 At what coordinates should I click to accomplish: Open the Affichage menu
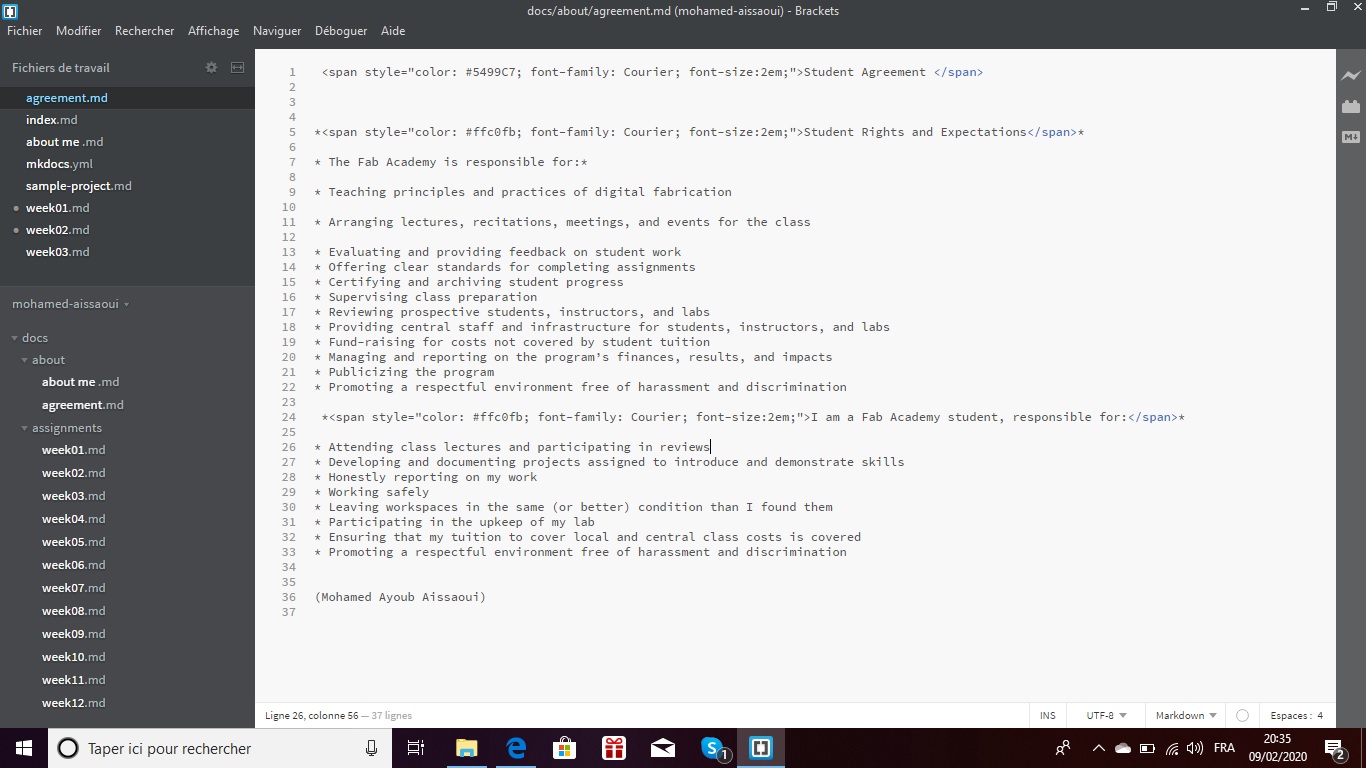[214, 31]
